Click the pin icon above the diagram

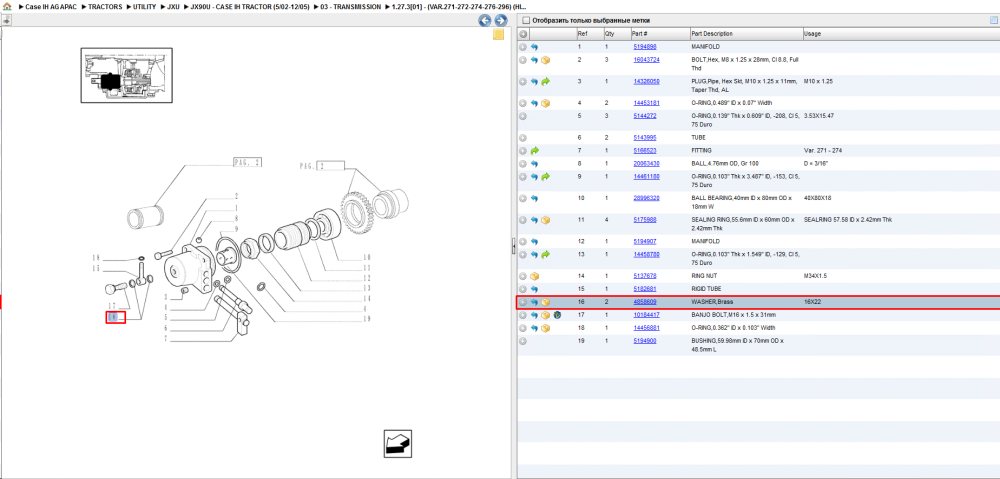pyautogui.click(x=6, y=20)
